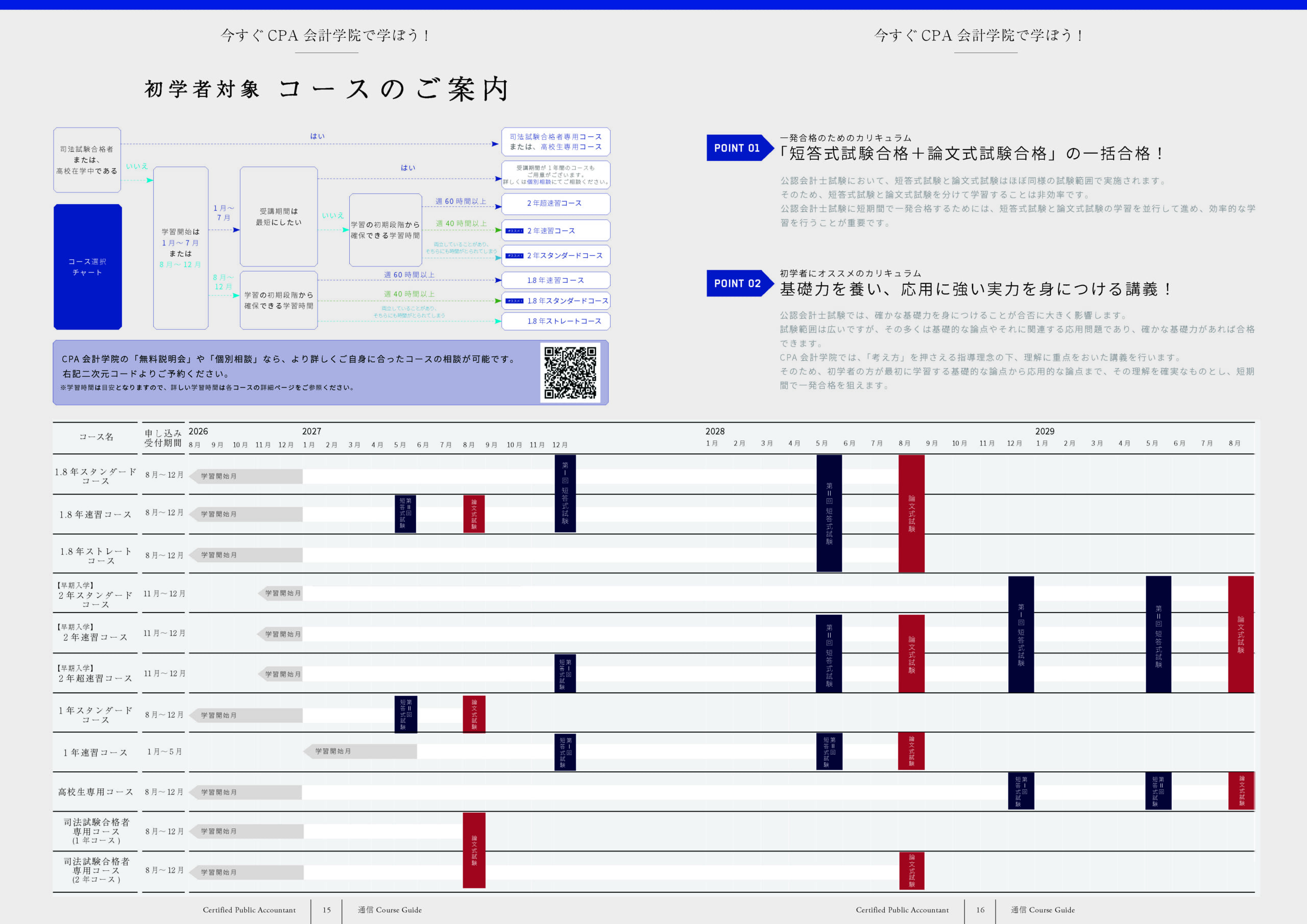
Task: Click the 学習開始月 arrow in 1年速習コース row
Action: pyautogui.click(x=360, y=751)
